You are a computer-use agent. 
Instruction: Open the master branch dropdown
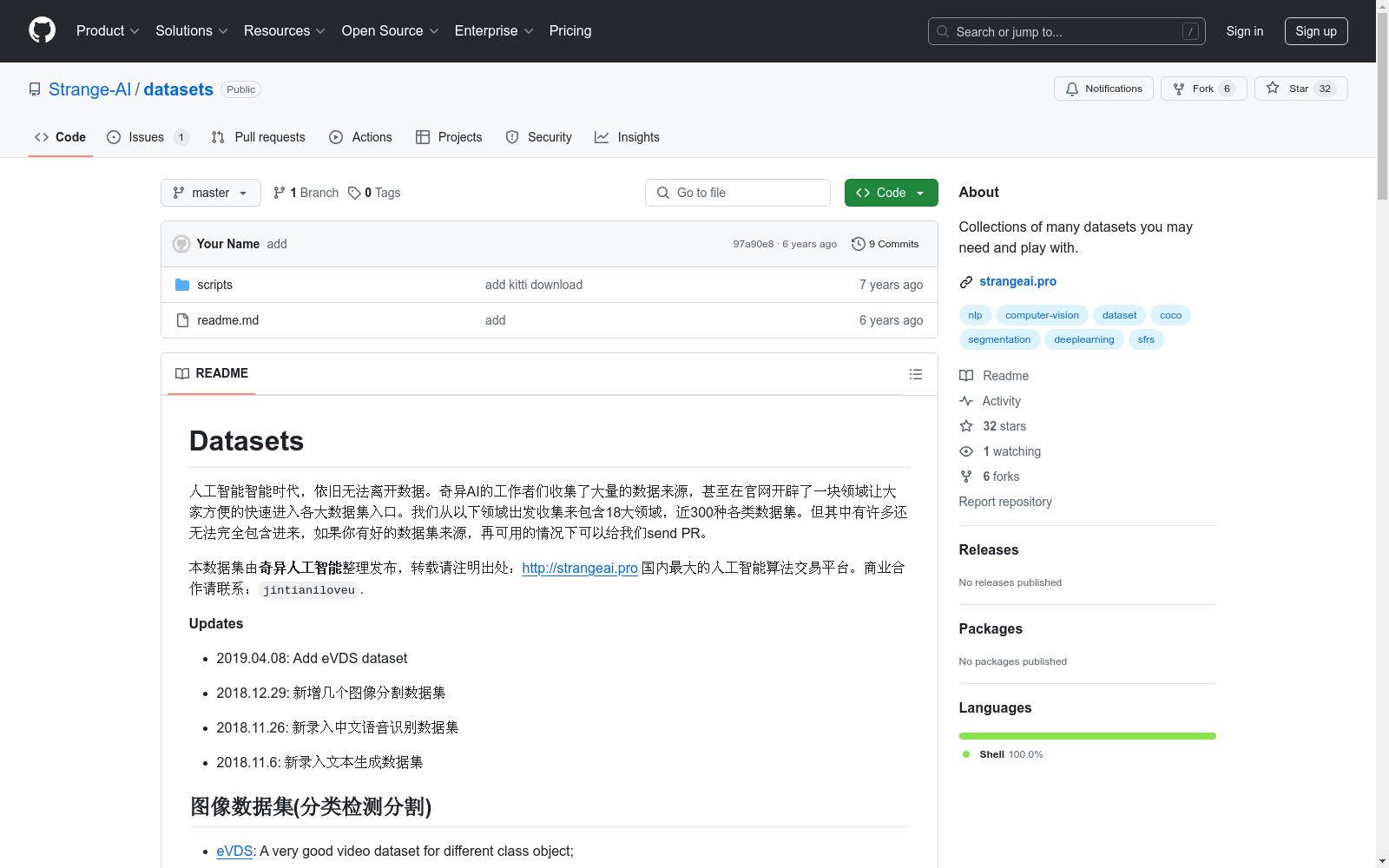coord(211,193)
